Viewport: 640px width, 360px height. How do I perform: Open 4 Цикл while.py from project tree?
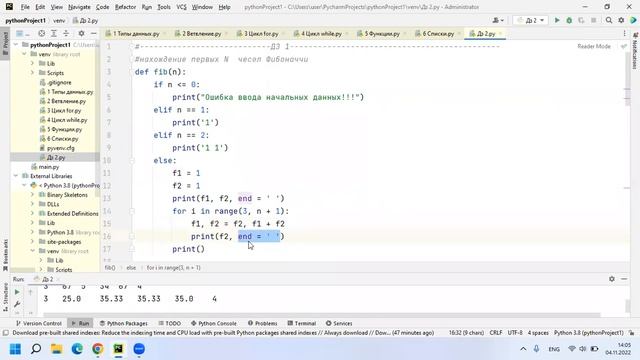(63, 120)
